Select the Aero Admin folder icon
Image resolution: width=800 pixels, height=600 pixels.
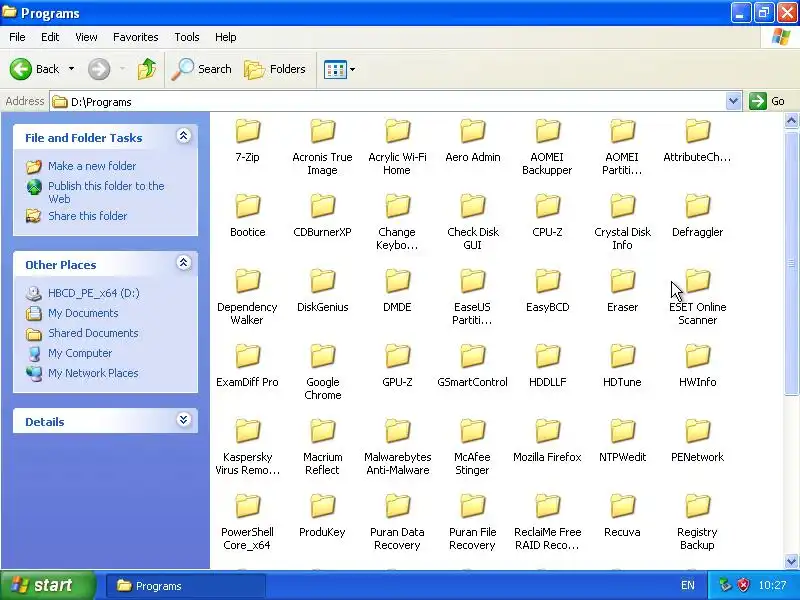tap(472, 131)
